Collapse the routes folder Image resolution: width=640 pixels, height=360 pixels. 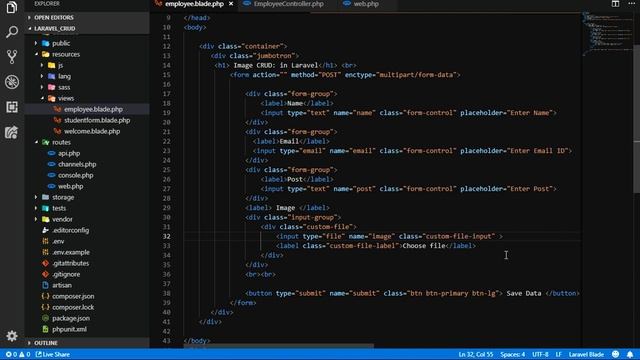pos(61,142)
